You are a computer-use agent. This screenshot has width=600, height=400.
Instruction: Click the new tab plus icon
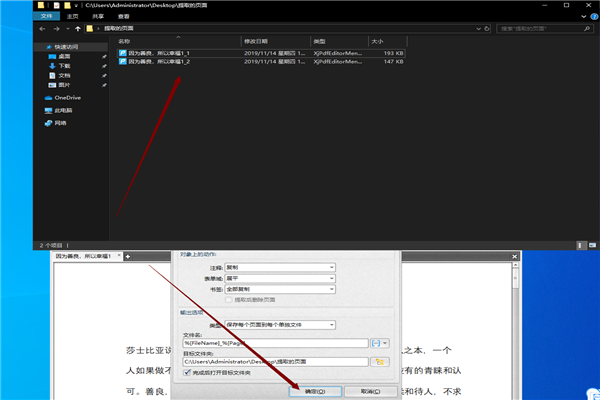click(128, 256)
